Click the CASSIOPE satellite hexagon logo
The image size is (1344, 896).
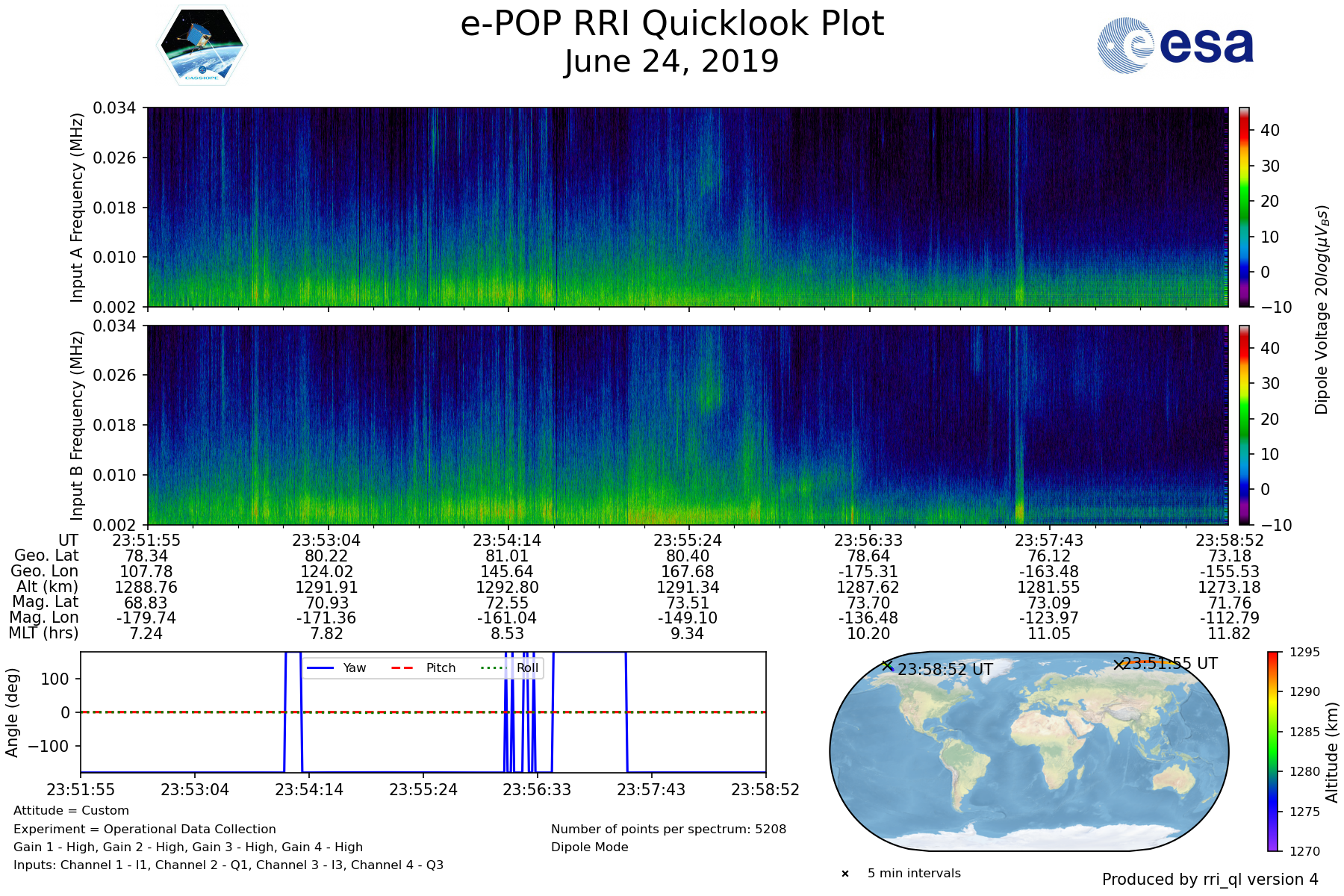[x=202, y=46]
